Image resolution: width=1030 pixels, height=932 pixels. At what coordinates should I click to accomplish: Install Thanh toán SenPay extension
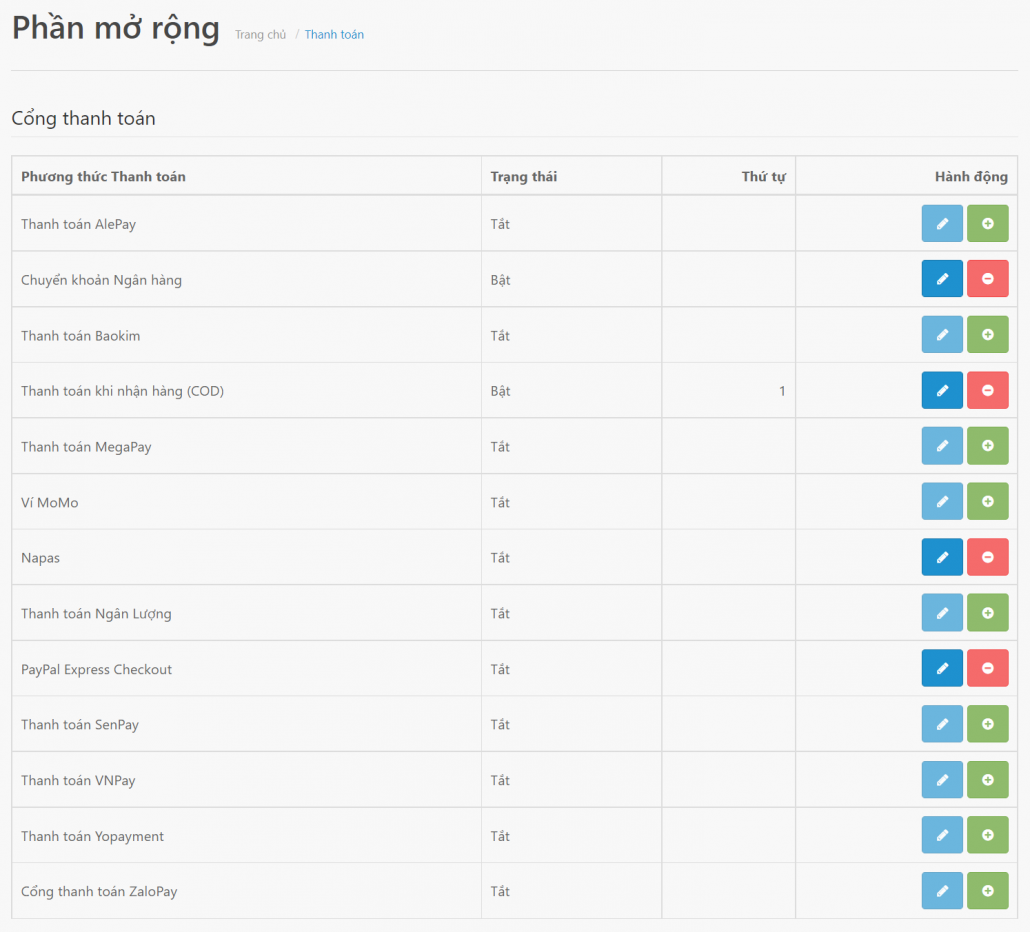[x=987, y=724]
